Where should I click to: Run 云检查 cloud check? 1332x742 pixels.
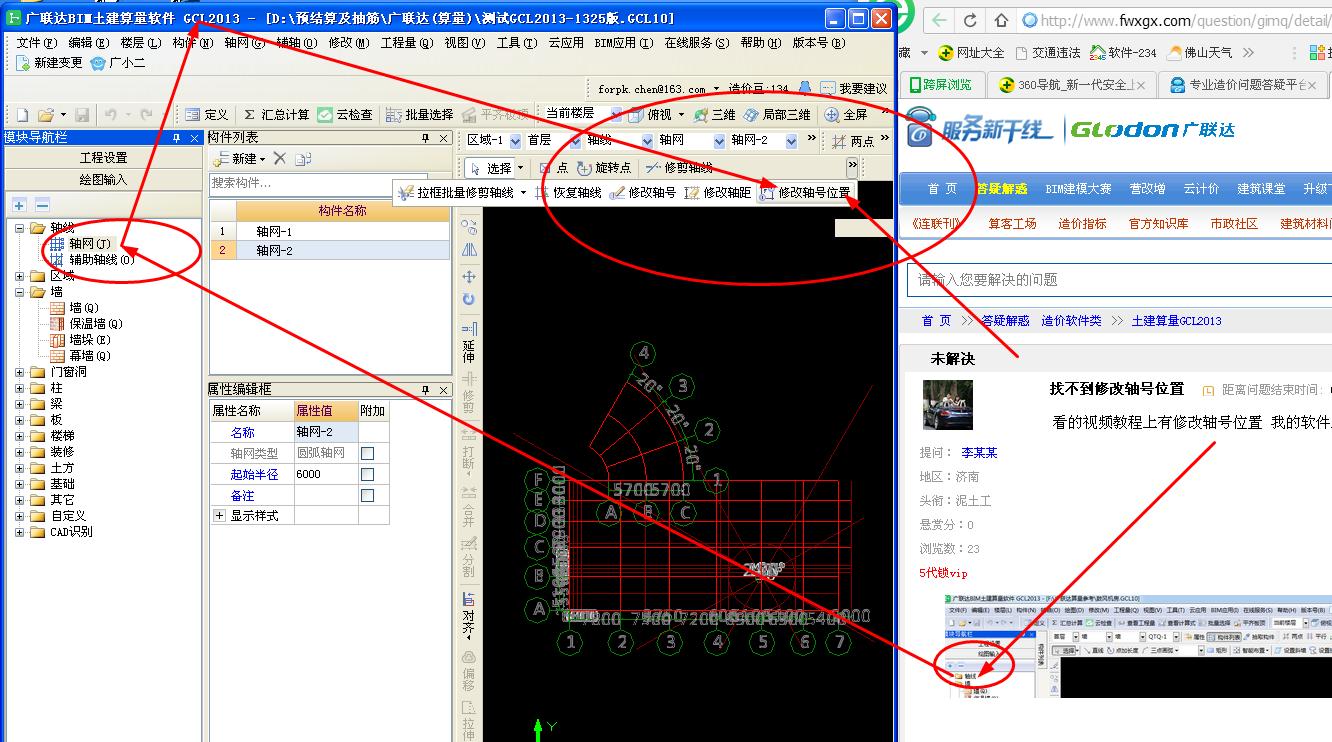pos(345,115)
